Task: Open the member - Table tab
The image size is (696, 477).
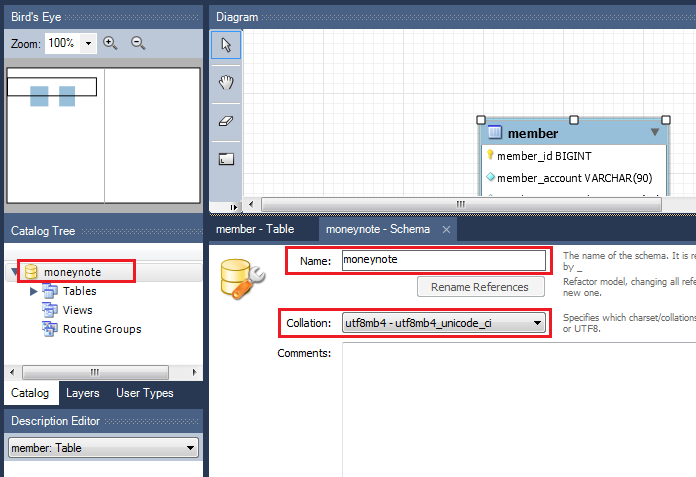Action: pos(255,229)
